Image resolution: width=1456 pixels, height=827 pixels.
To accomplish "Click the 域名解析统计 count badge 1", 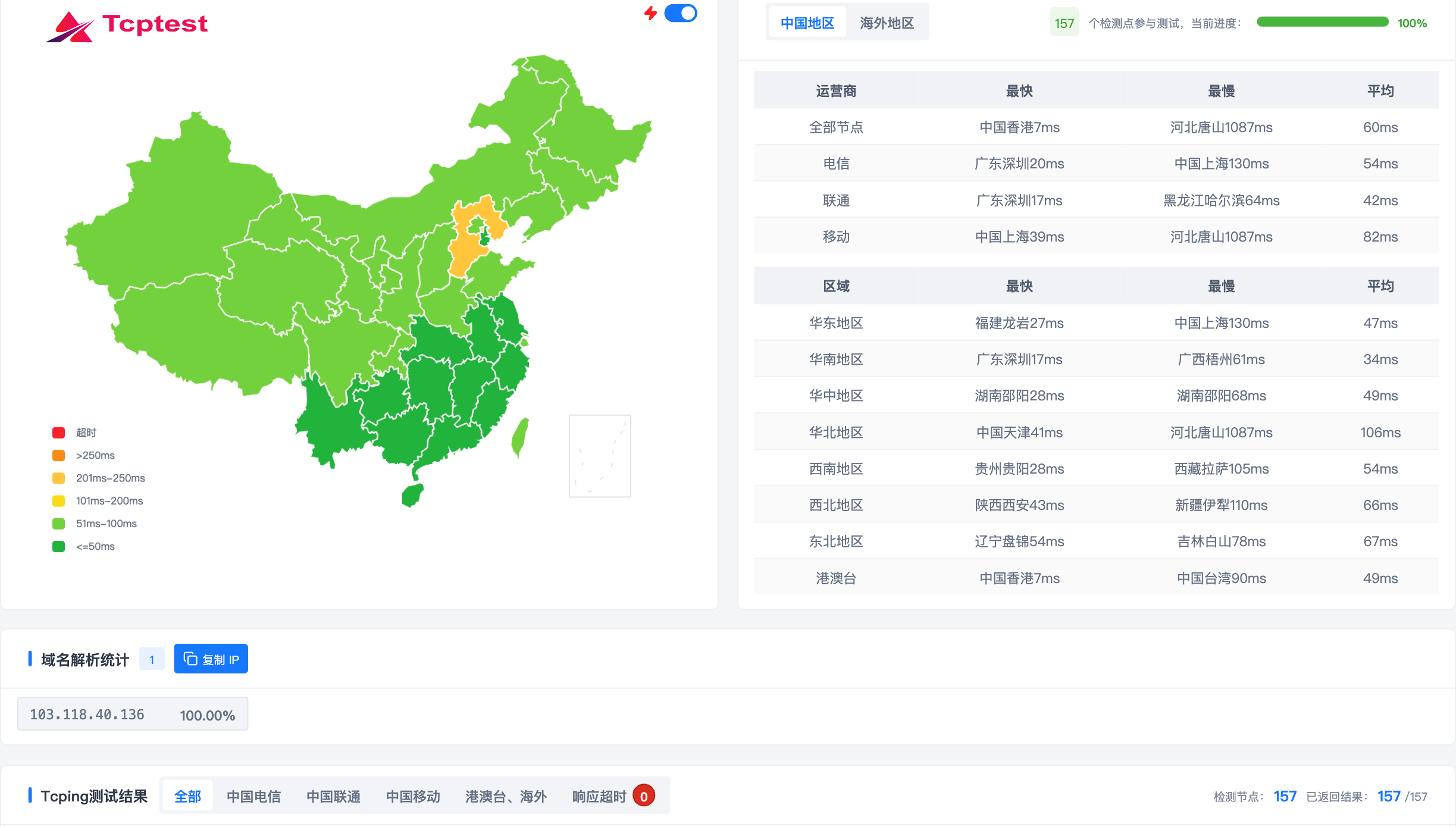I will (x=152, y=659).
